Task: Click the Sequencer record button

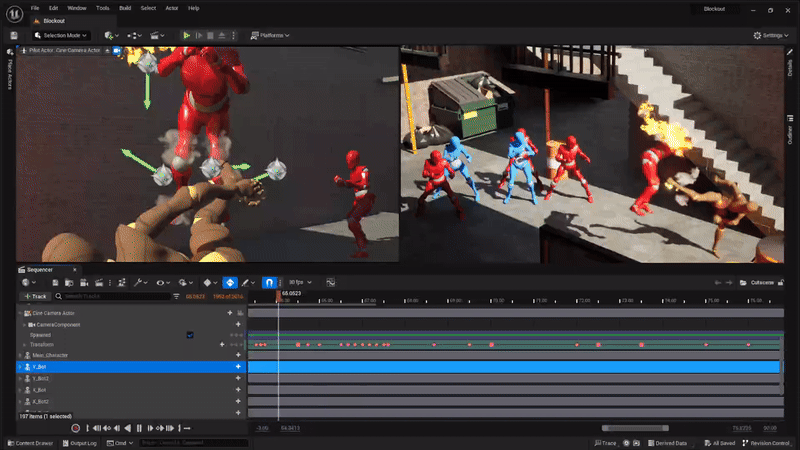Action: (75, 428)
